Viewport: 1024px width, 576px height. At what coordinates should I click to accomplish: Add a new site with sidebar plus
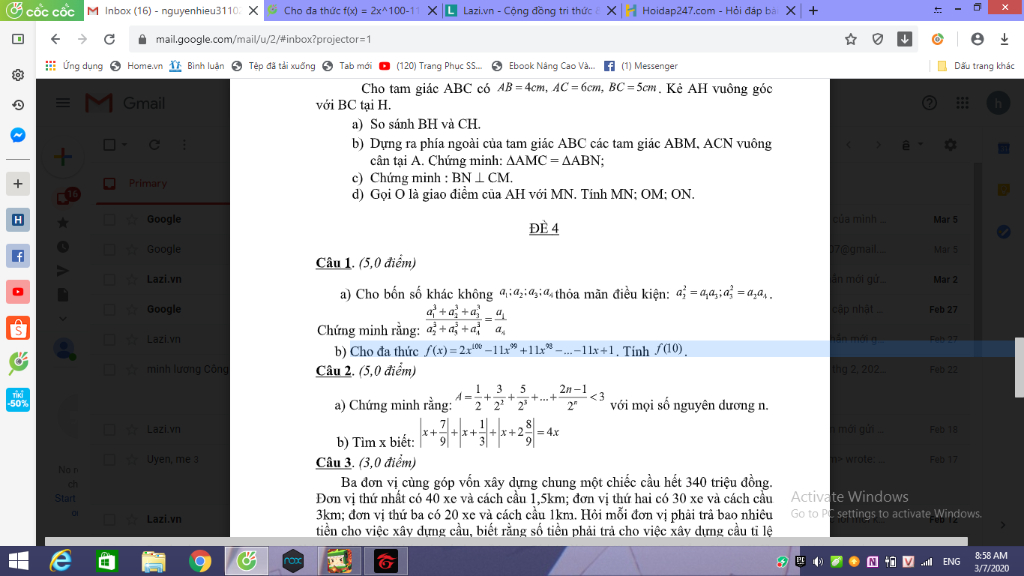click(x=18, y=184)
